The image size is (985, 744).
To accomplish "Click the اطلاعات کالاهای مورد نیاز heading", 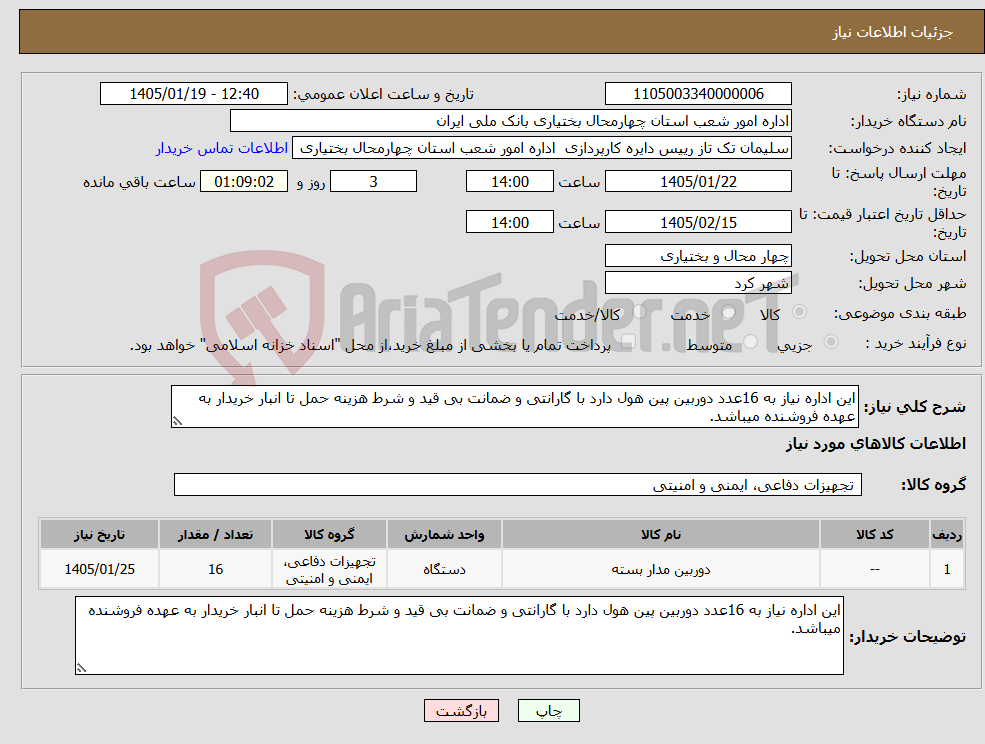I will click(875, 444).
